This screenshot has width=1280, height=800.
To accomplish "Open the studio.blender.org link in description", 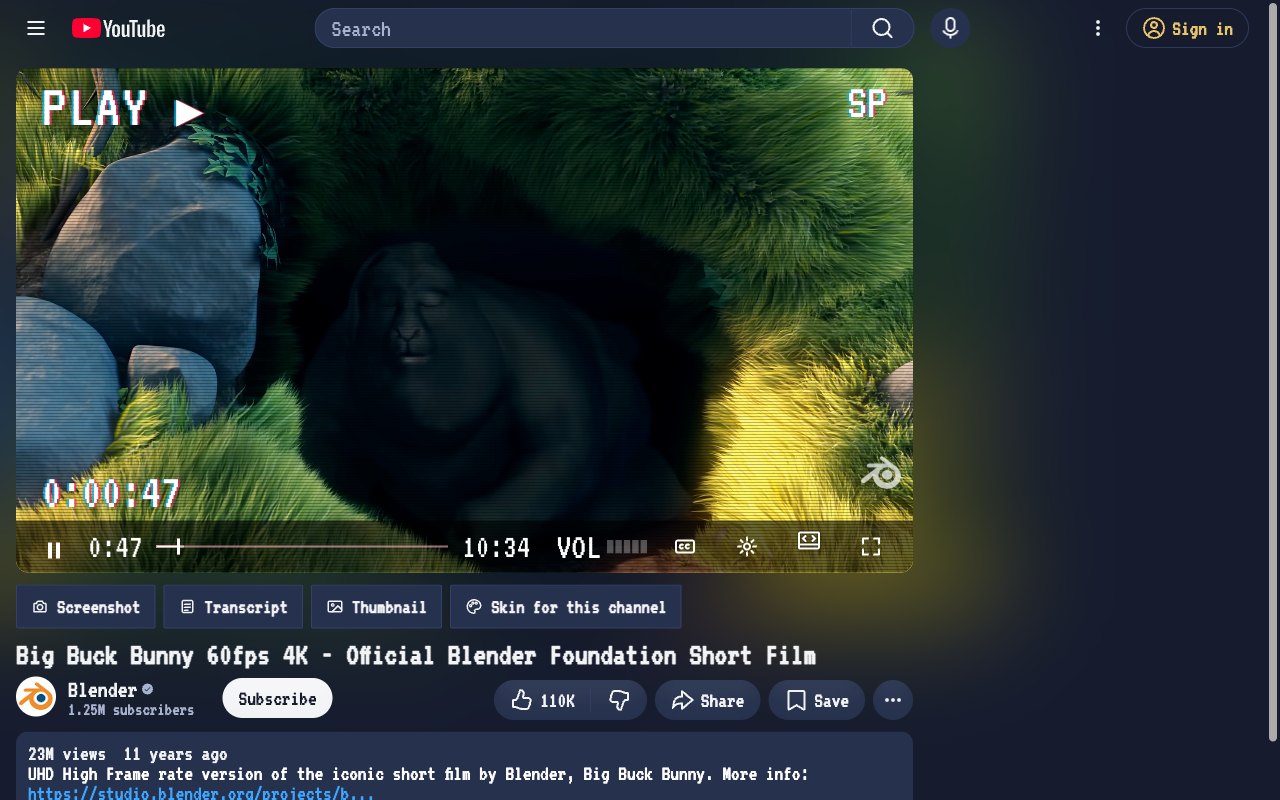I will click(x=201, y=793).
